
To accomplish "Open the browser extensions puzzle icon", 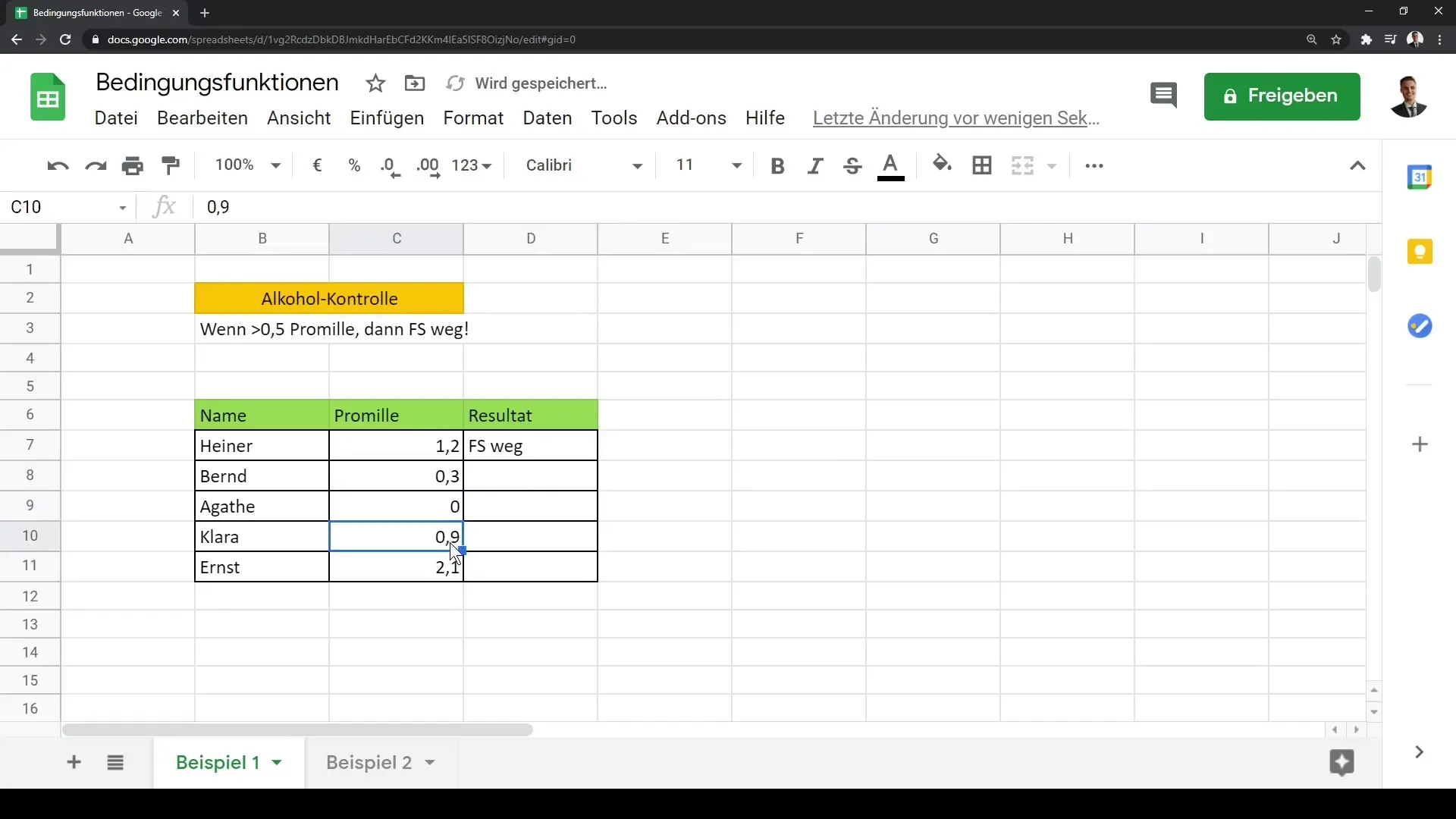I will click(1366, 39).
